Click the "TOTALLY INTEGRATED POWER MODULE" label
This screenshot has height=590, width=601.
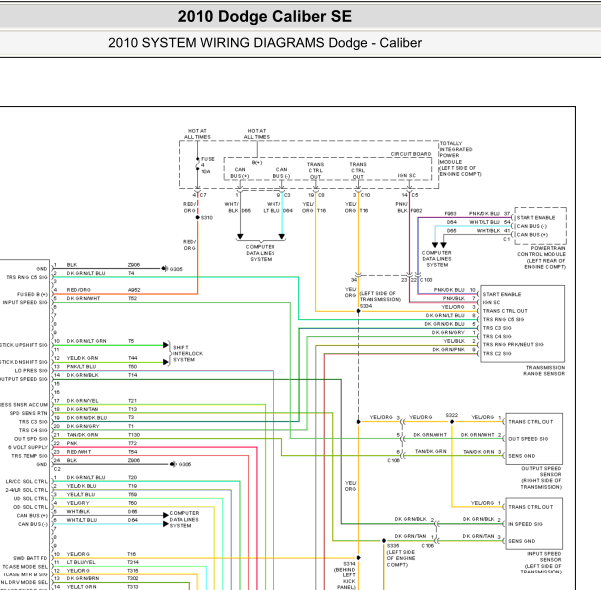(x=456, y=153)
